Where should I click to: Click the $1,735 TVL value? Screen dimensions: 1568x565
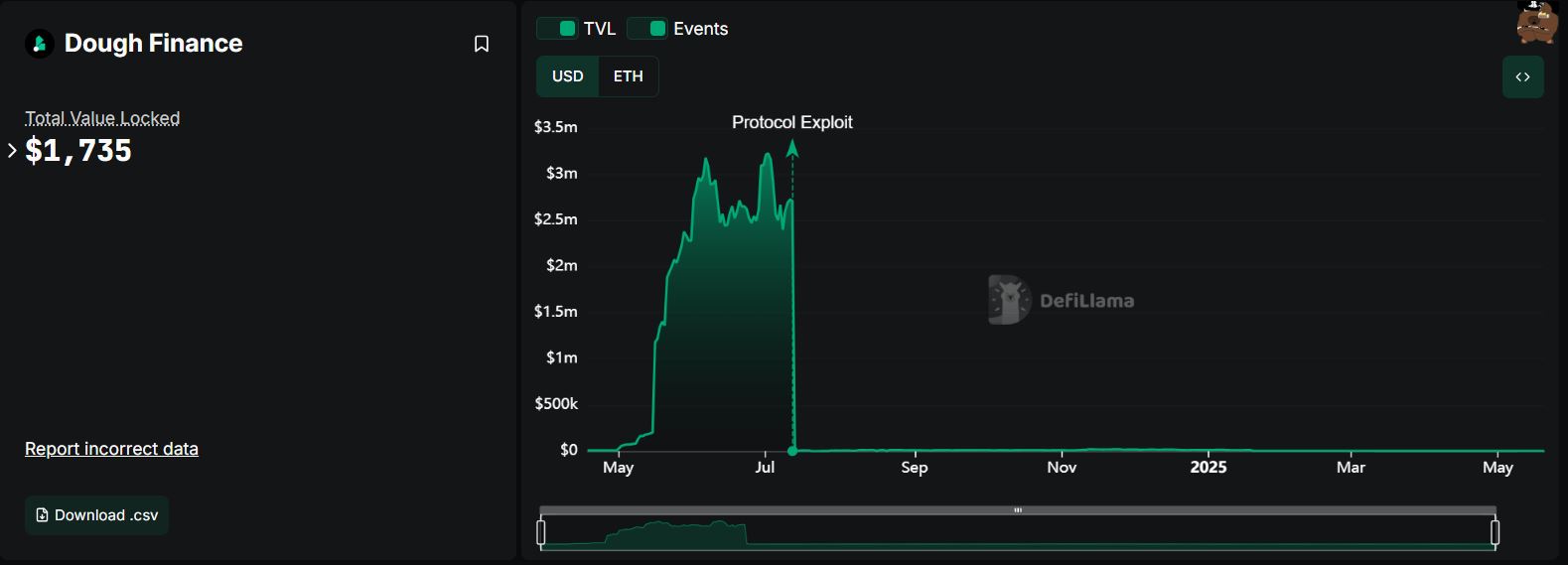[x=78, y=151]
